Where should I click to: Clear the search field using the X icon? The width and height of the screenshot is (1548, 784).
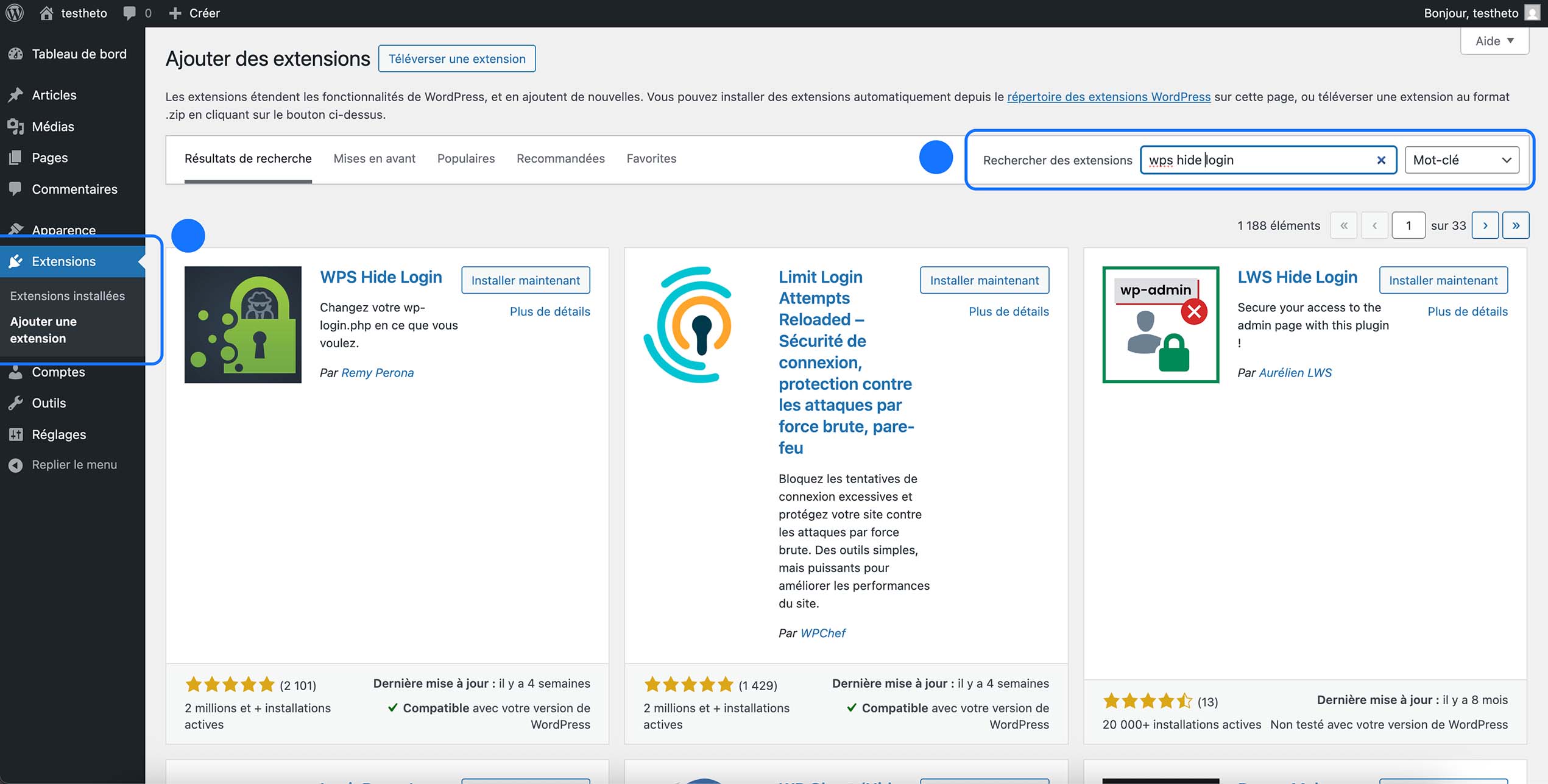[1380, 160]
